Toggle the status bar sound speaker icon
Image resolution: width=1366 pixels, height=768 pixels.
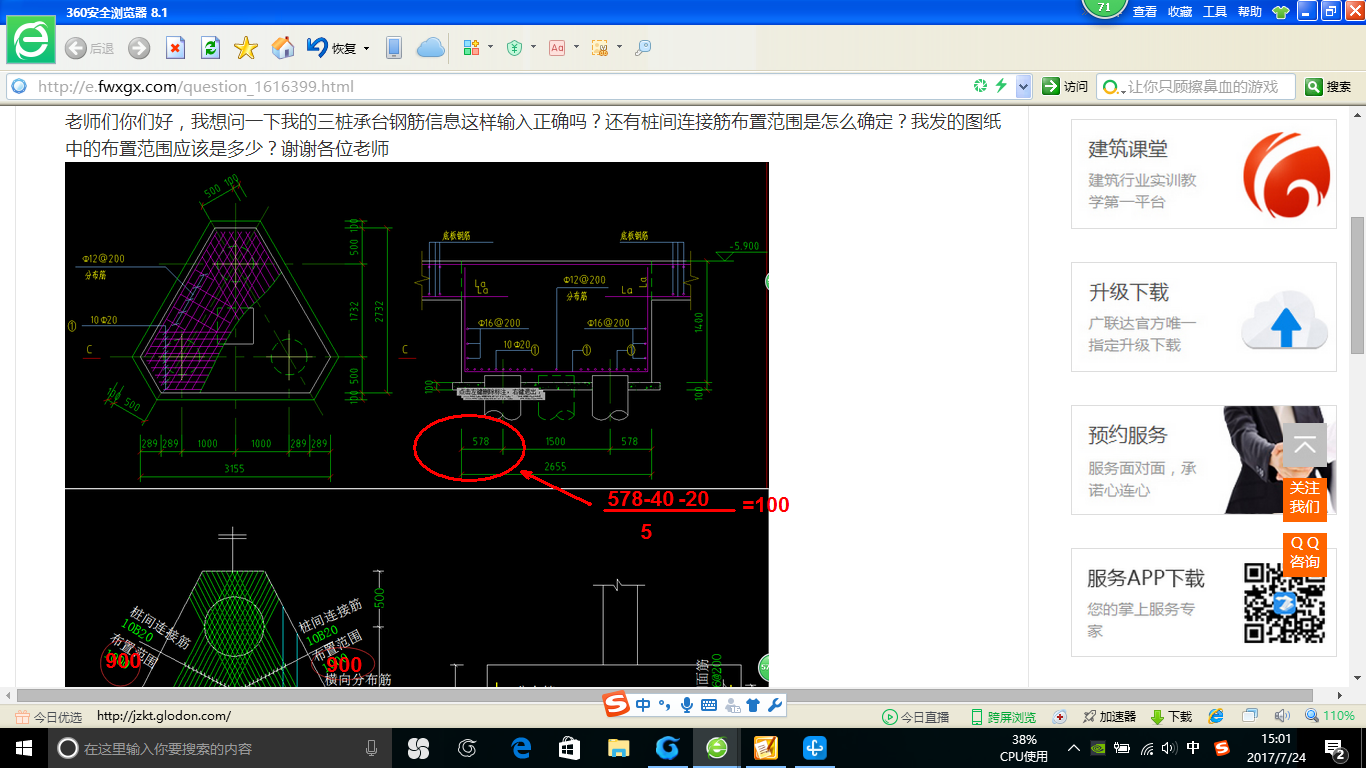point(1282,716)
